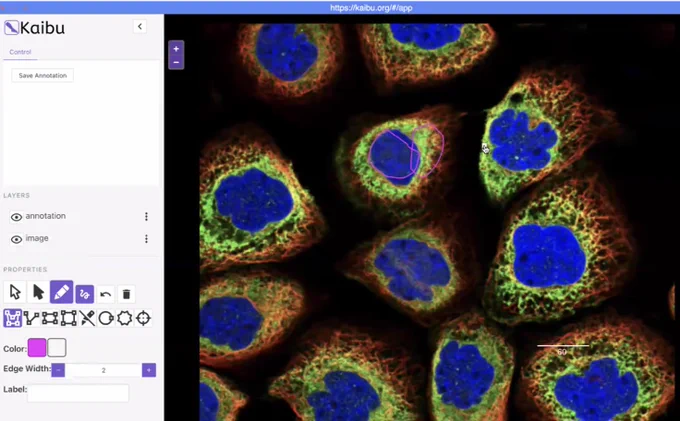The image size is (680, 421).
Task: Click the Kaibu logo icon
Action: coord(12,28)
